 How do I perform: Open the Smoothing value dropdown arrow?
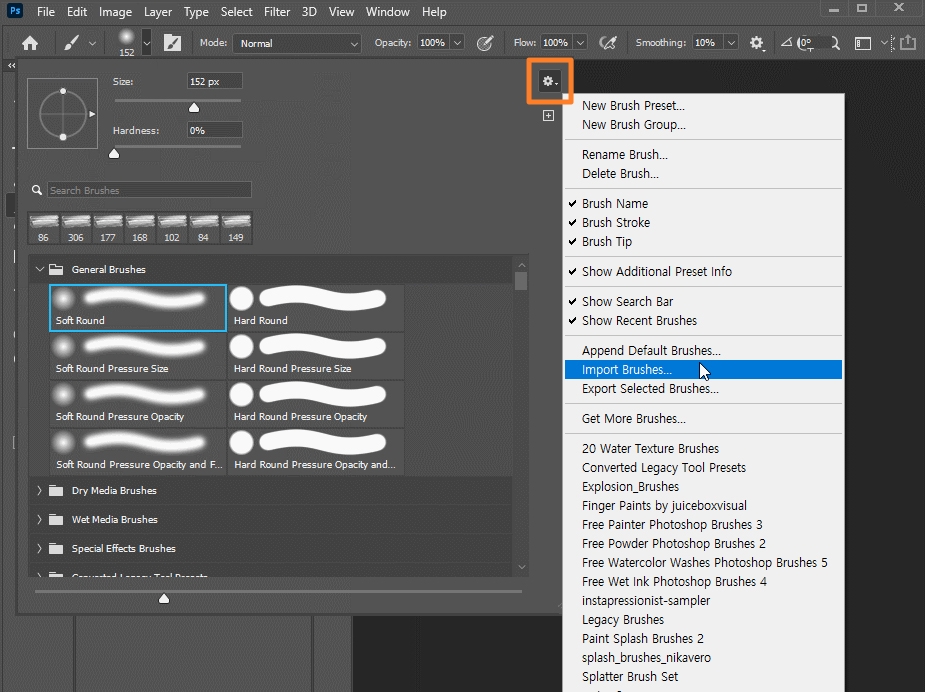coord(732,43)
